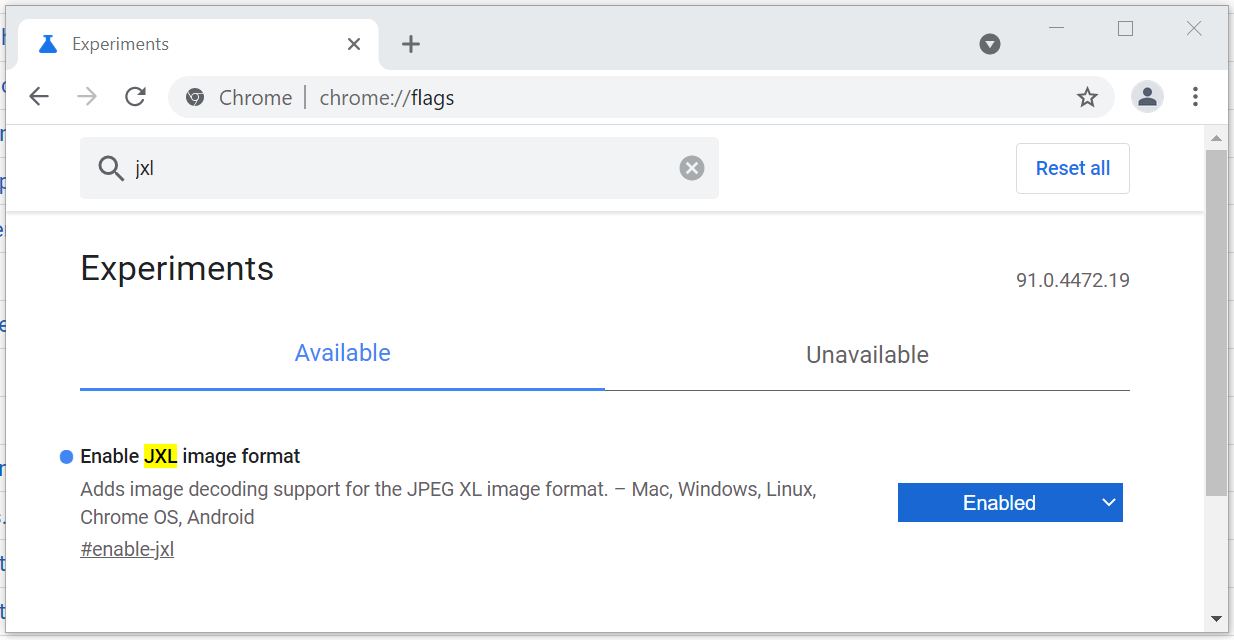The width and height of the screenshot is (1234, 640).
Task: Click the Chrome site info icon in address bar
Action: click(196, 97)
